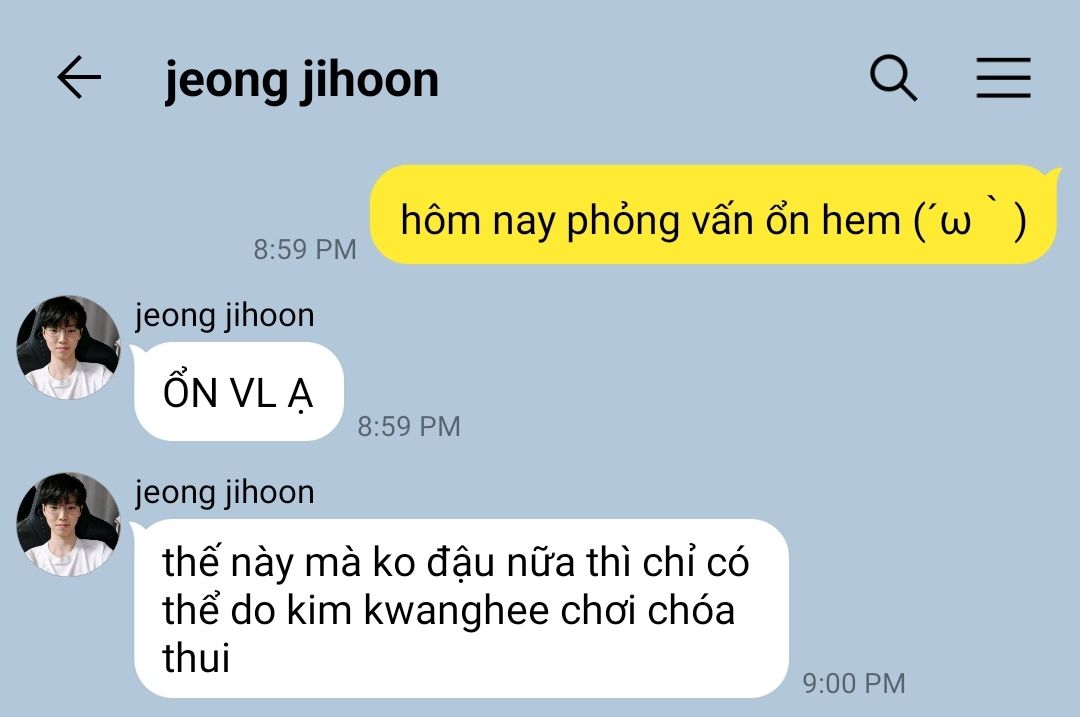Tap sender name above the ỔN VL Ạ message
Viewport: 1080px width, 717px height.
click(225, 315)
